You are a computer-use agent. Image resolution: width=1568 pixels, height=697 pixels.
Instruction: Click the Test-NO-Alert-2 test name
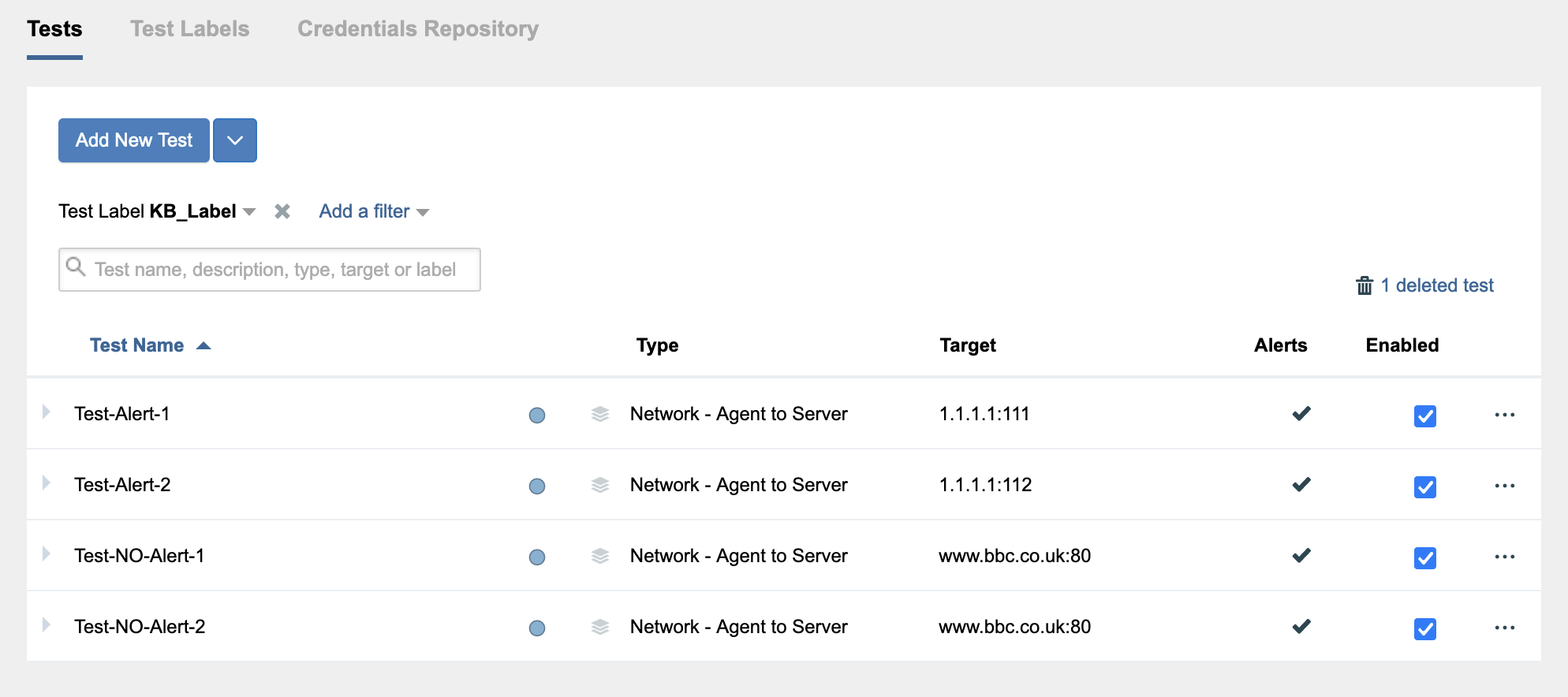pyautogui.click(x=140, y=627)
